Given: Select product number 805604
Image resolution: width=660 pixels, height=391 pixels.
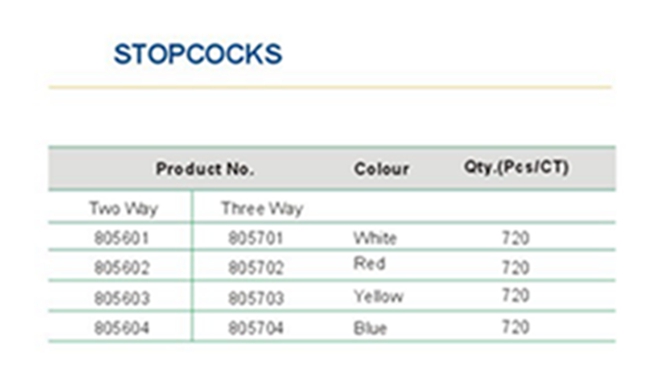Looking at the screenshot, I should (122, 328).
